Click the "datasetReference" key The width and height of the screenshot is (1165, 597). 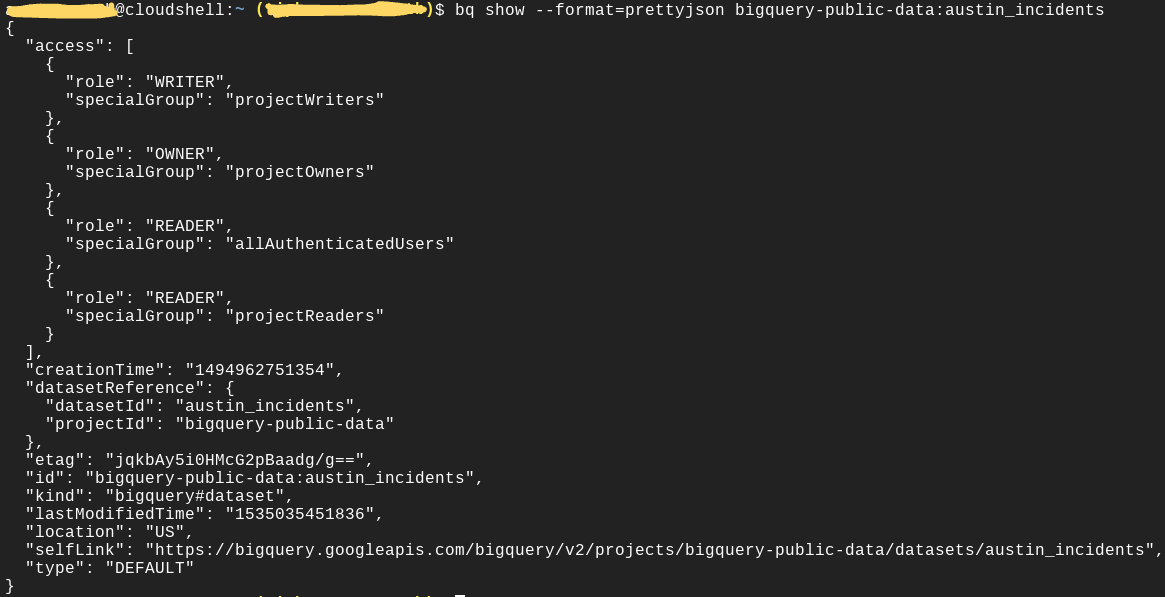(120, 388)
